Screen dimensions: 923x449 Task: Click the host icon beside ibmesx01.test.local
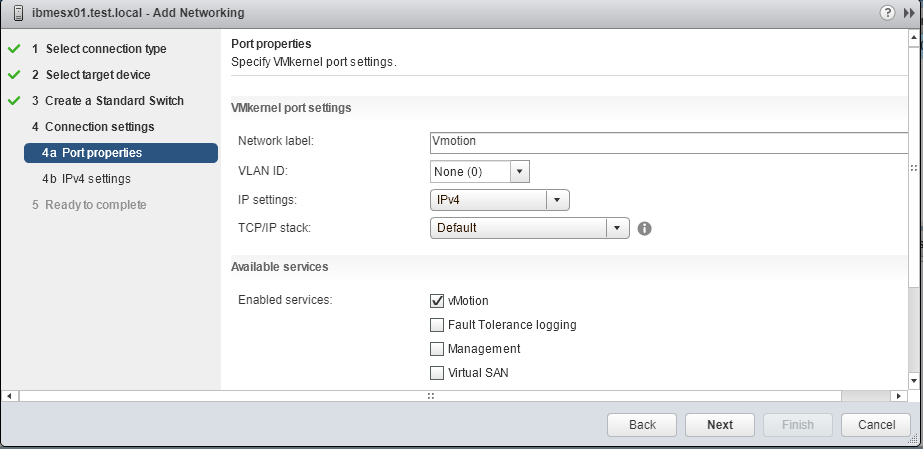[19, 12]
